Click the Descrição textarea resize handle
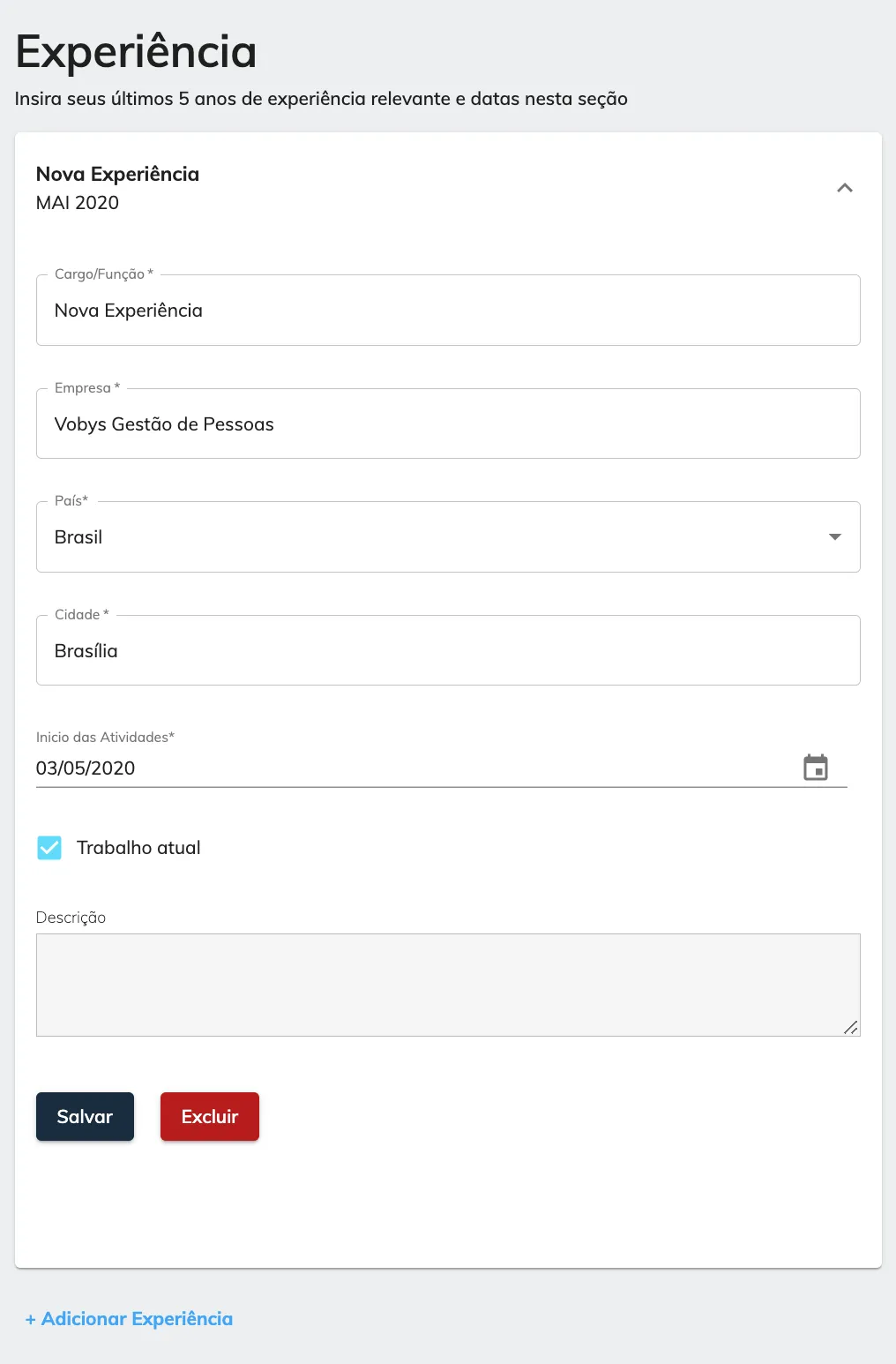 point(851,1027)
